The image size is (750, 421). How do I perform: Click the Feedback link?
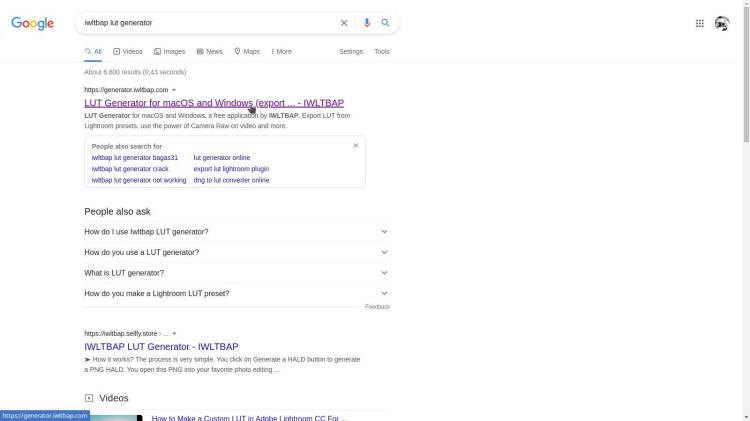(x=377, y=307)
